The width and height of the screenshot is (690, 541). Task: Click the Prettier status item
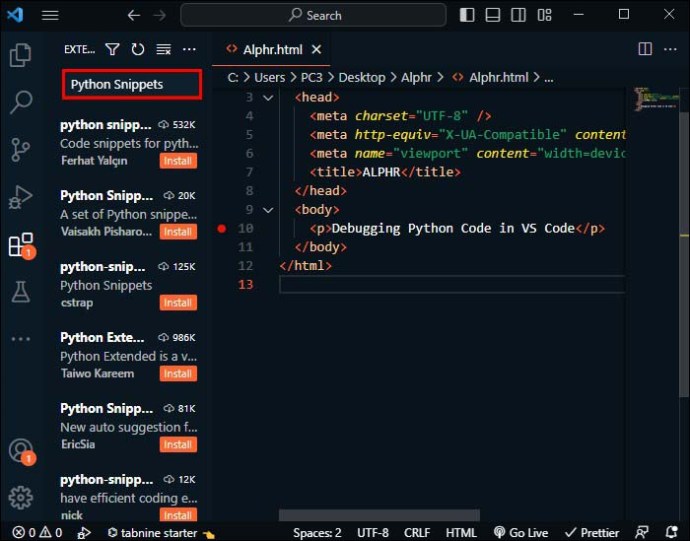(592, 533)
